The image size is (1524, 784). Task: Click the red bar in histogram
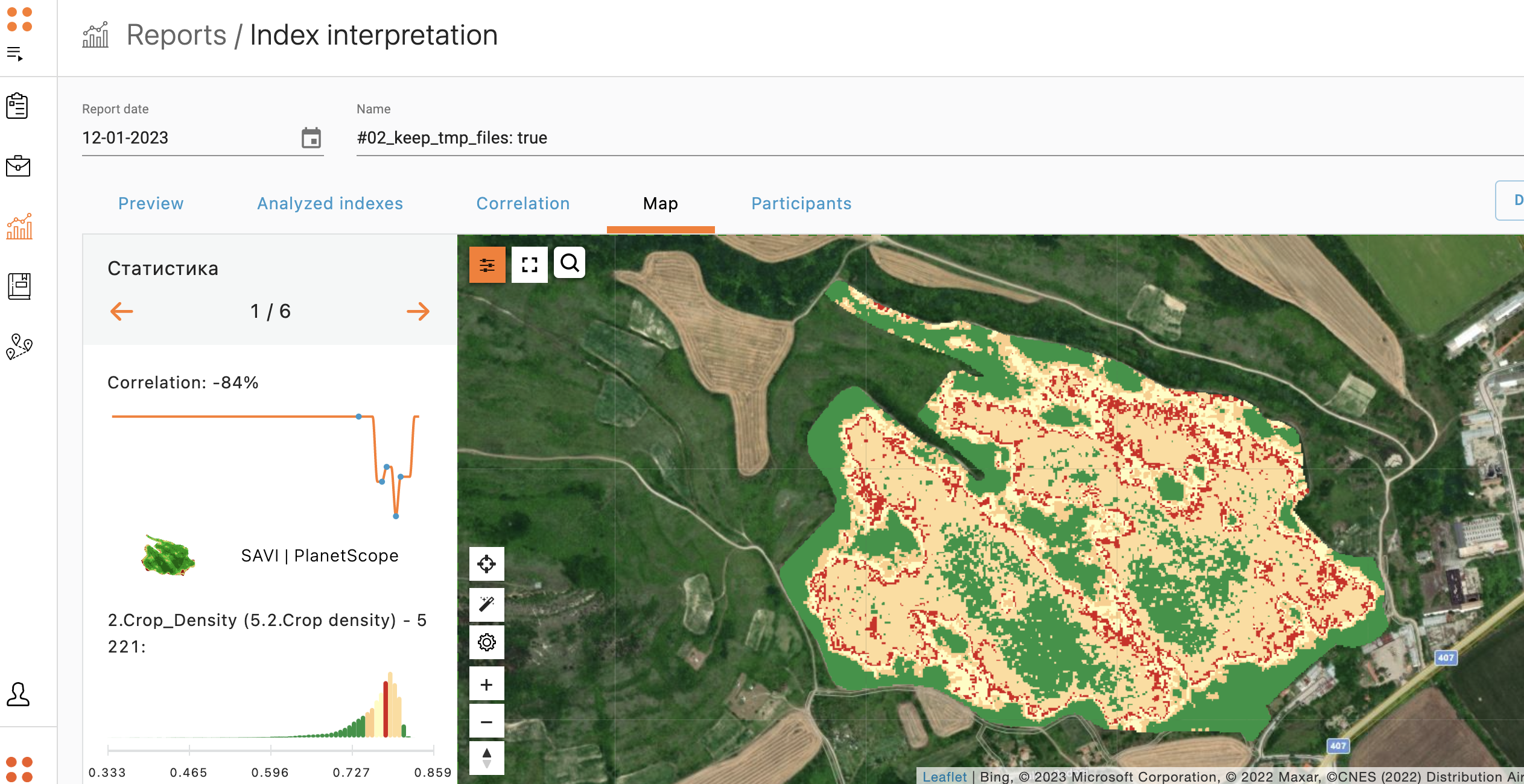386,709
